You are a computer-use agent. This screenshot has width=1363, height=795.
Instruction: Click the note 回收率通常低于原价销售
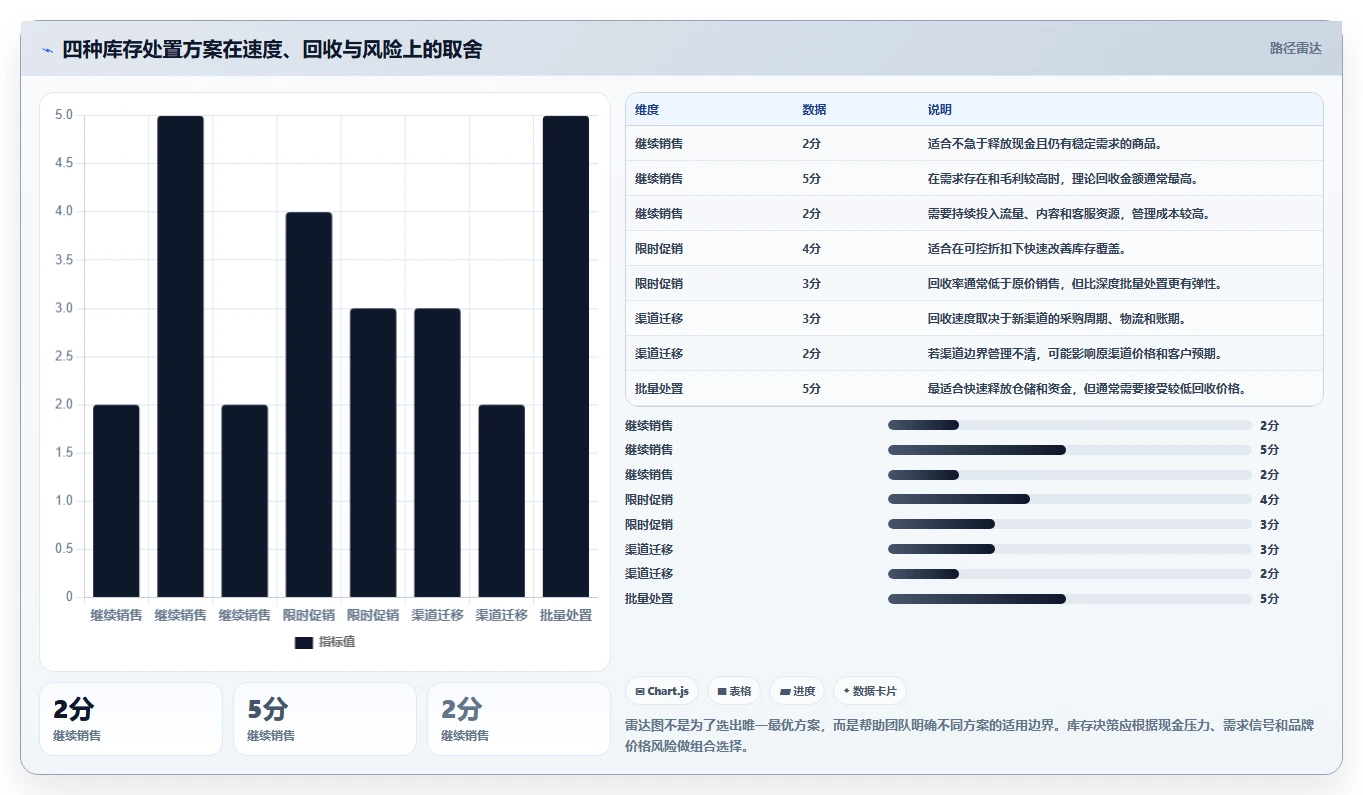click(x=994, y=283)
